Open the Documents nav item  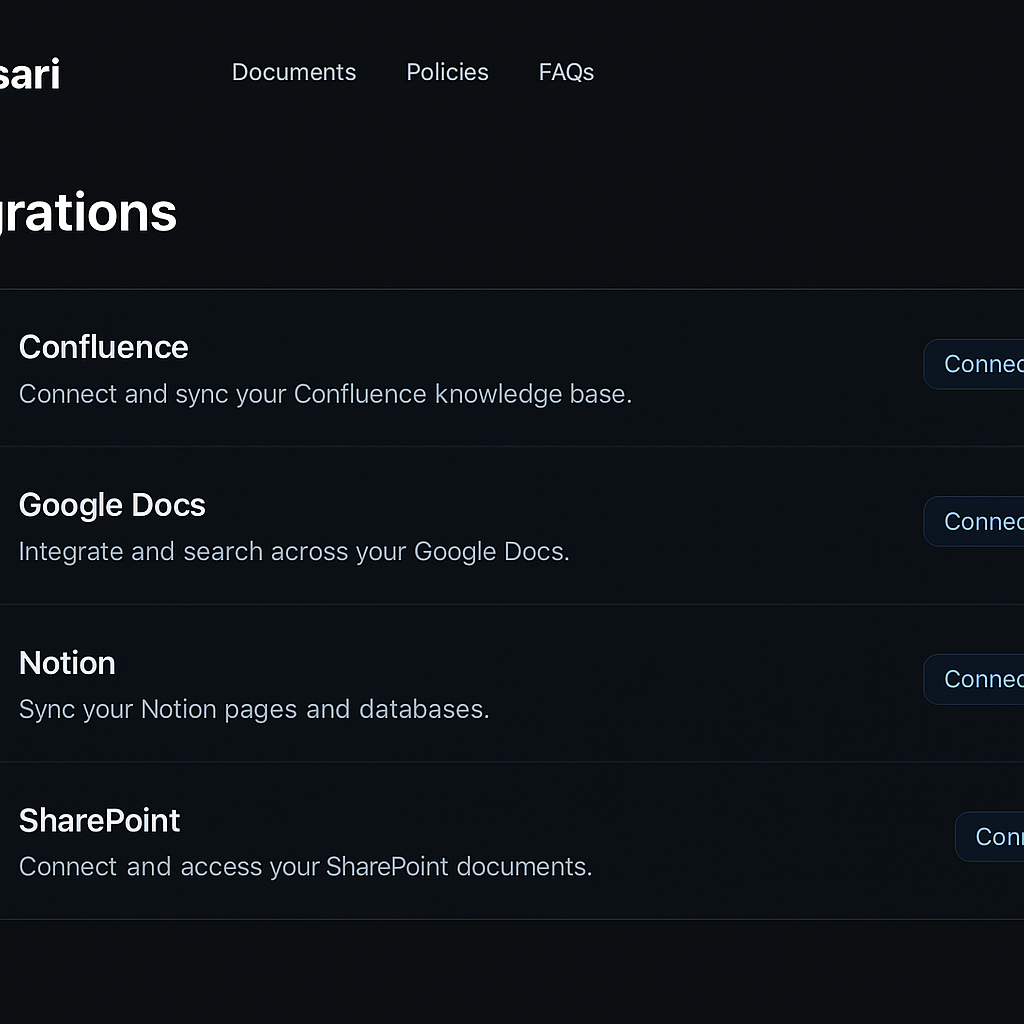click(x=293, y=72)
